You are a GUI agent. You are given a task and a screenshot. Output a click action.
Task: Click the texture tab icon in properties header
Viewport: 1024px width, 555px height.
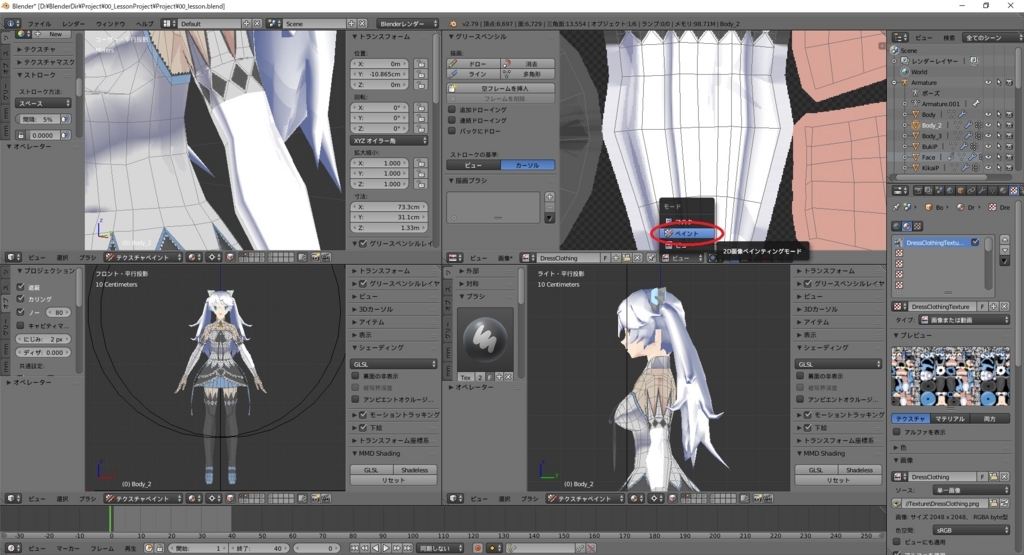click(x=1014, y=191)
